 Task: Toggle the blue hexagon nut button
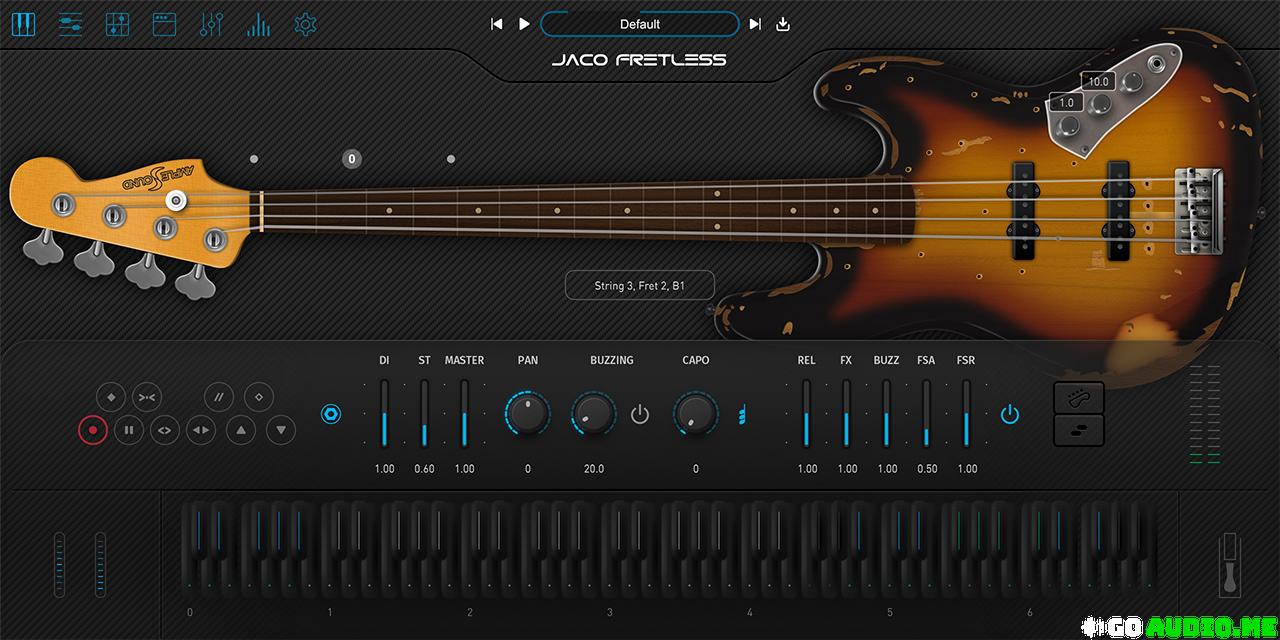[331, 413]
